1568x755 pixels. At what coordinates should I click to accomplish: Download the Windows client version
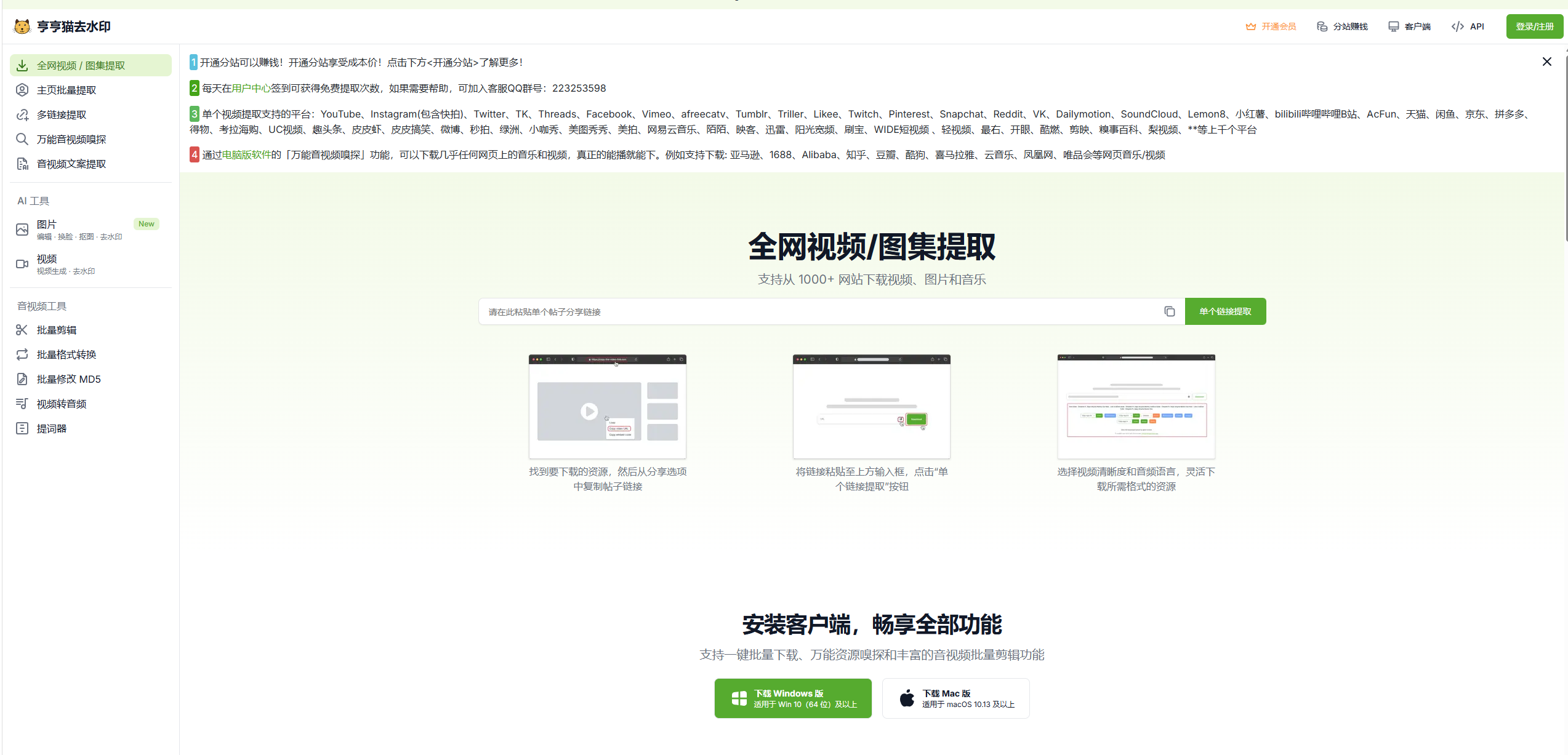(x=793, y=698)
